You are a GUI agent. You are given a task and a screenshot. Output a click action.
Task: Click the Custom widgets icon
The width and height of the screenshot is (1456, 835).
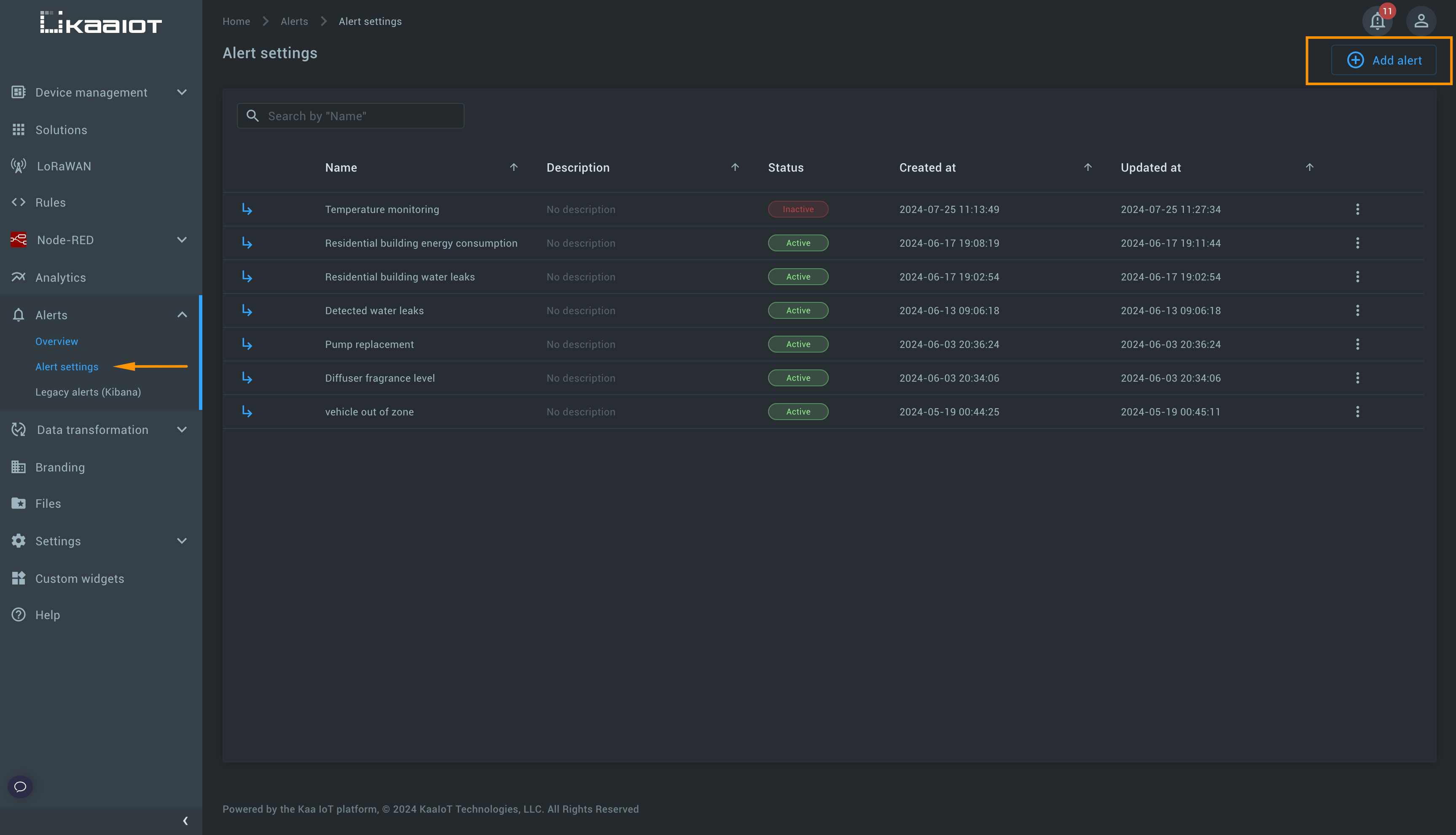(19, 578)
